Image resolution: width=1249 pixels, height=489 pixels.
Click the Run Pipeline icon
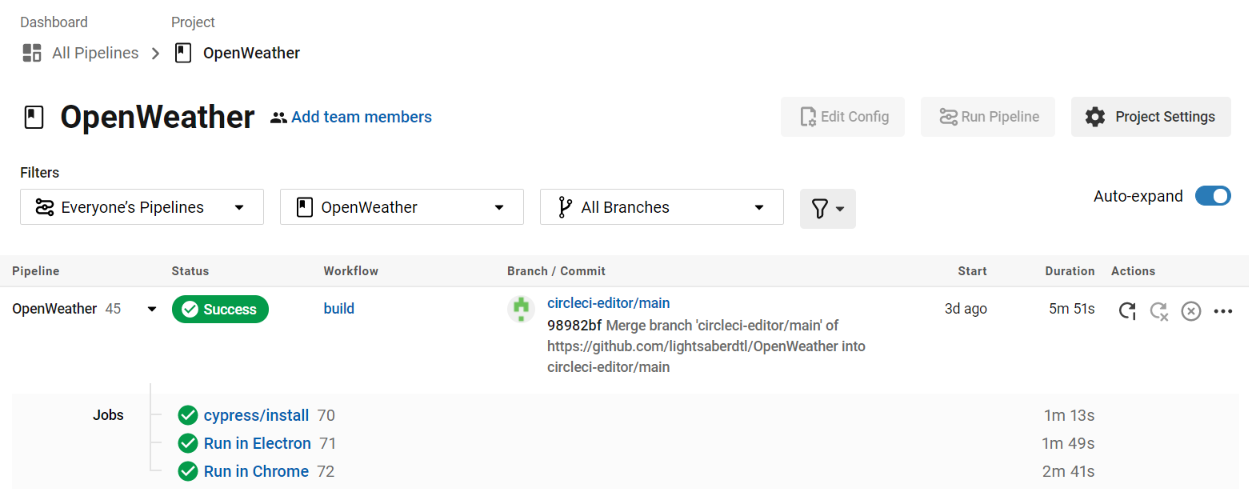(x=948, y=117)
